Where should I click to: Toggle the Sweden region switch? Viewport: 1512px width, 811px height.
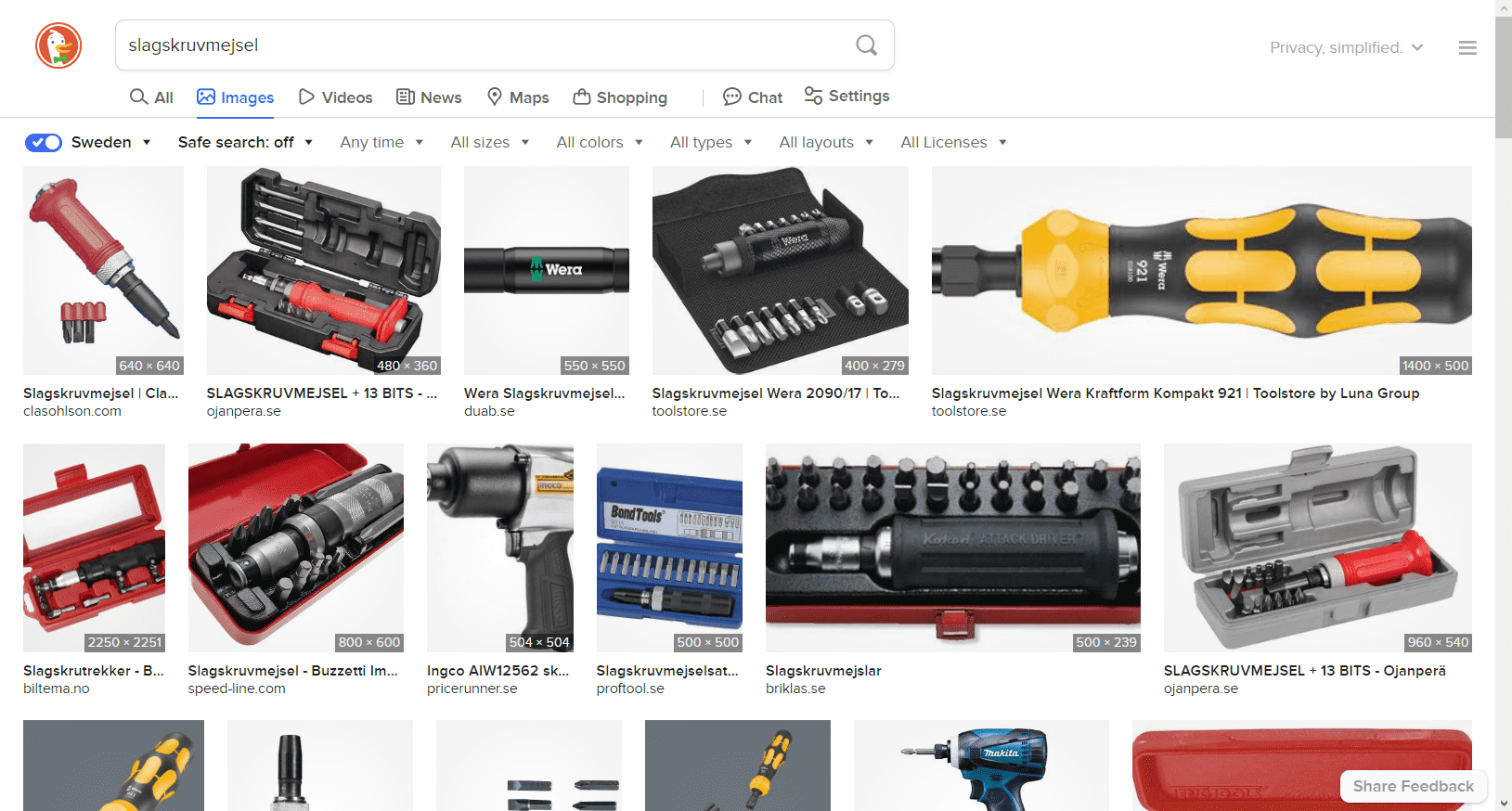pos(44,142)
